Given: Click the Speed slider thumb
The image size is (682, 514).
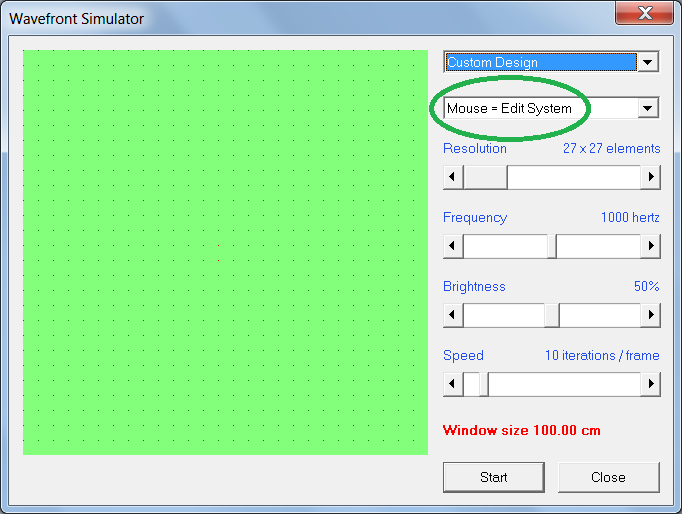Looking at the screenshot, I should pos(484,384).
